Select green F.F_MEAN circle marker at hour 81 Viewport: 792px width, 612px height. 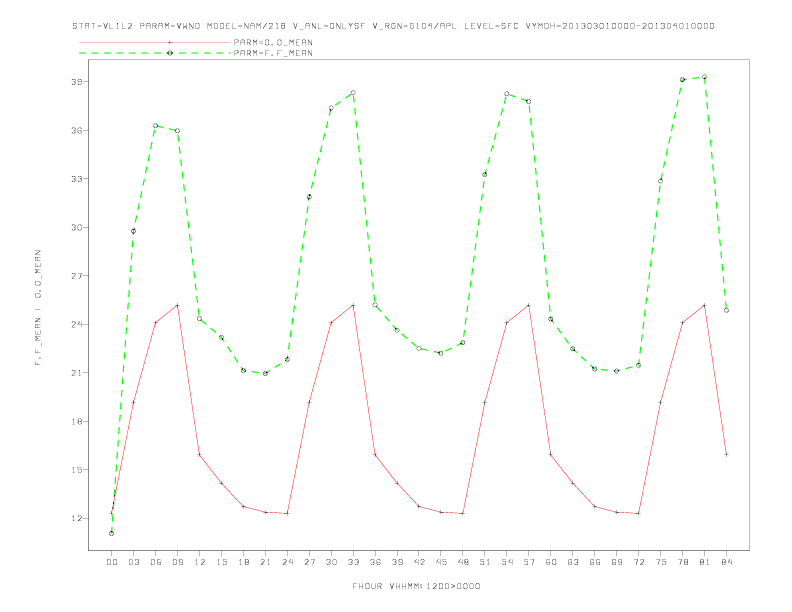pos(704,77)
